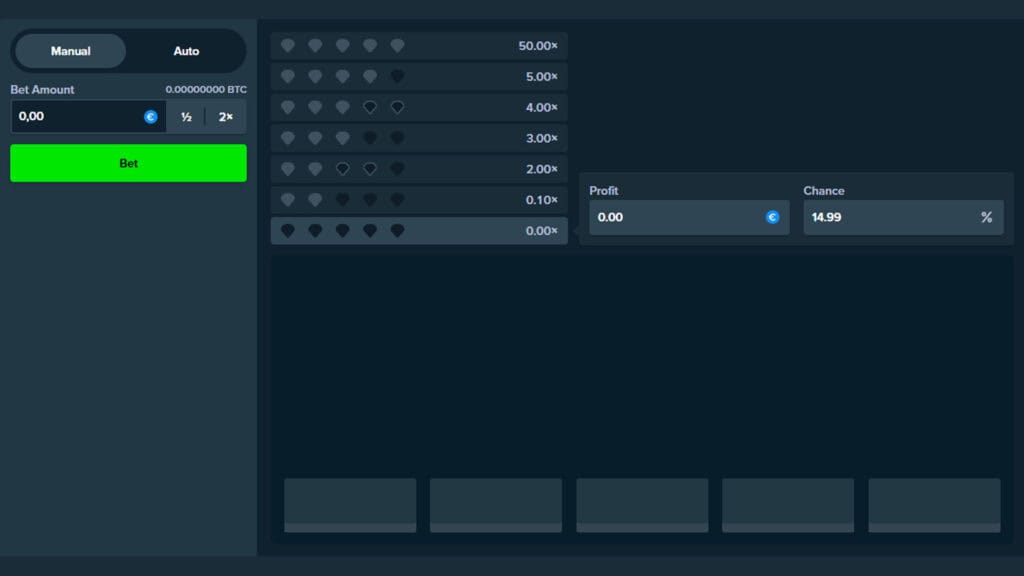Select the 3.00× payout row
This screenshot has width=1024, height=576.
[418, 138]
